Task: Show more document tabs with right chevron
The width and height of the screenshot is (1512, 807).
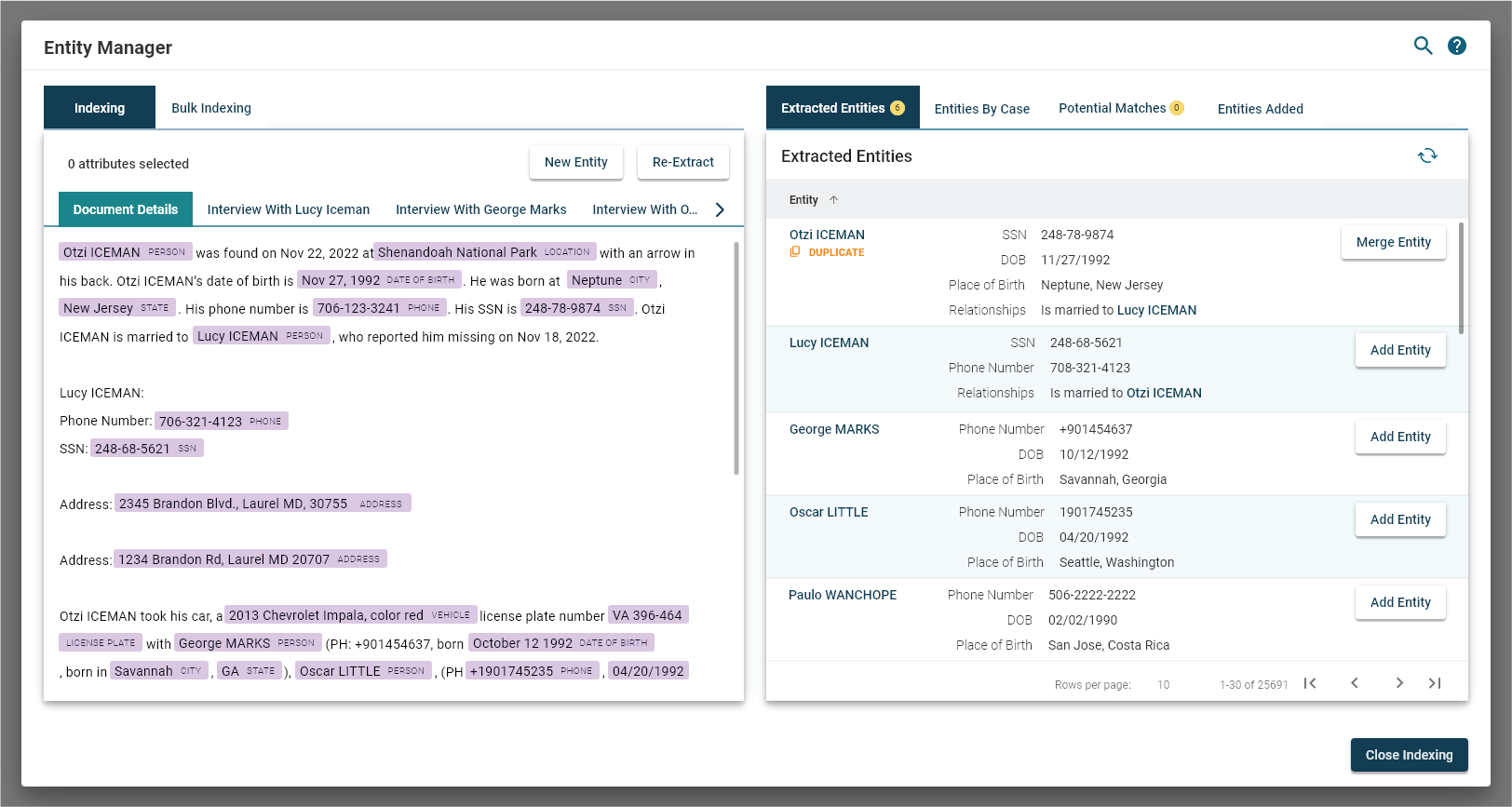Action: point(720,209)
